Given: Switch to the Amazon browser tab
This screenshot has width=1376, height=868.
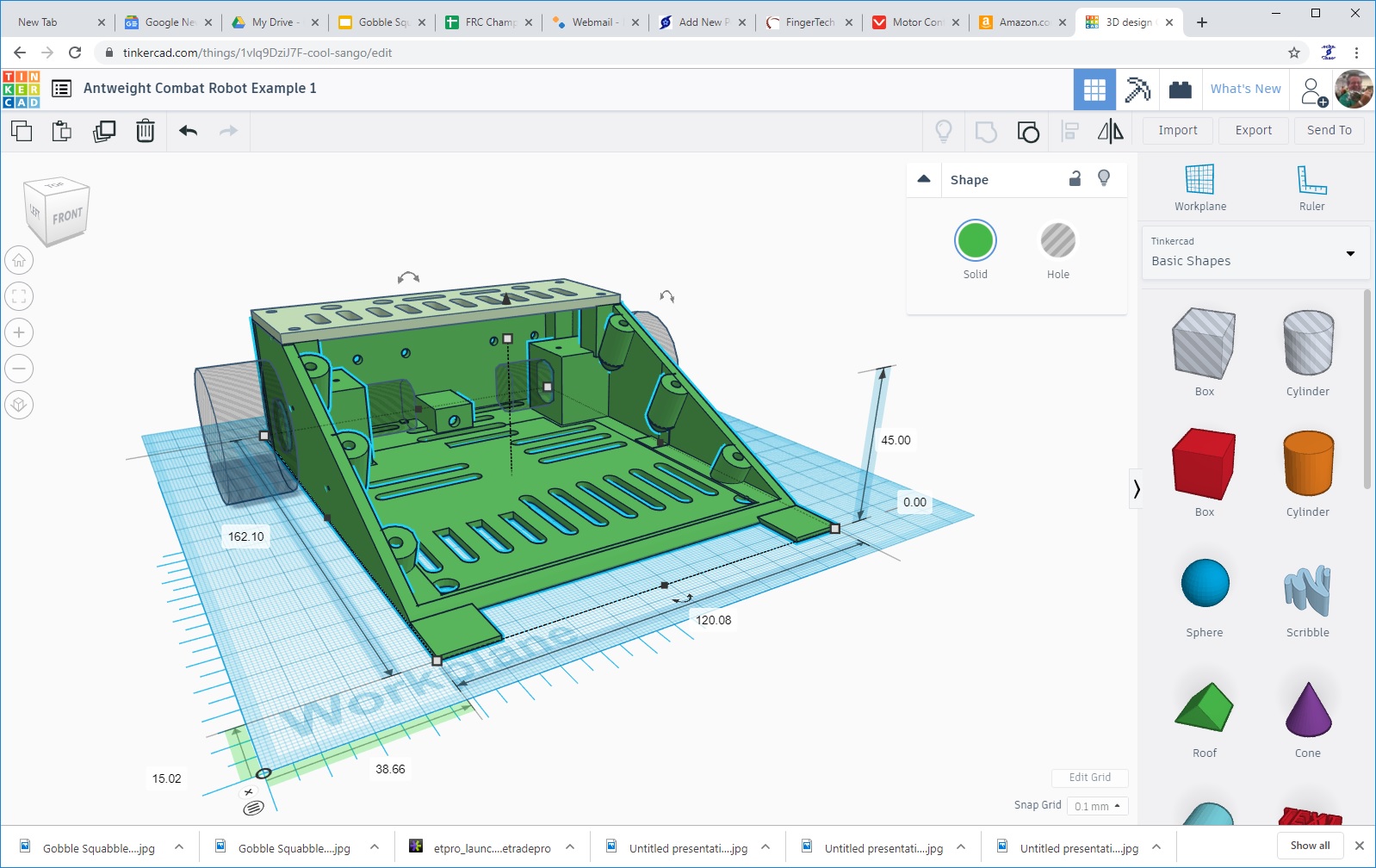Looking at the screenshot, I should point(1021,22).
